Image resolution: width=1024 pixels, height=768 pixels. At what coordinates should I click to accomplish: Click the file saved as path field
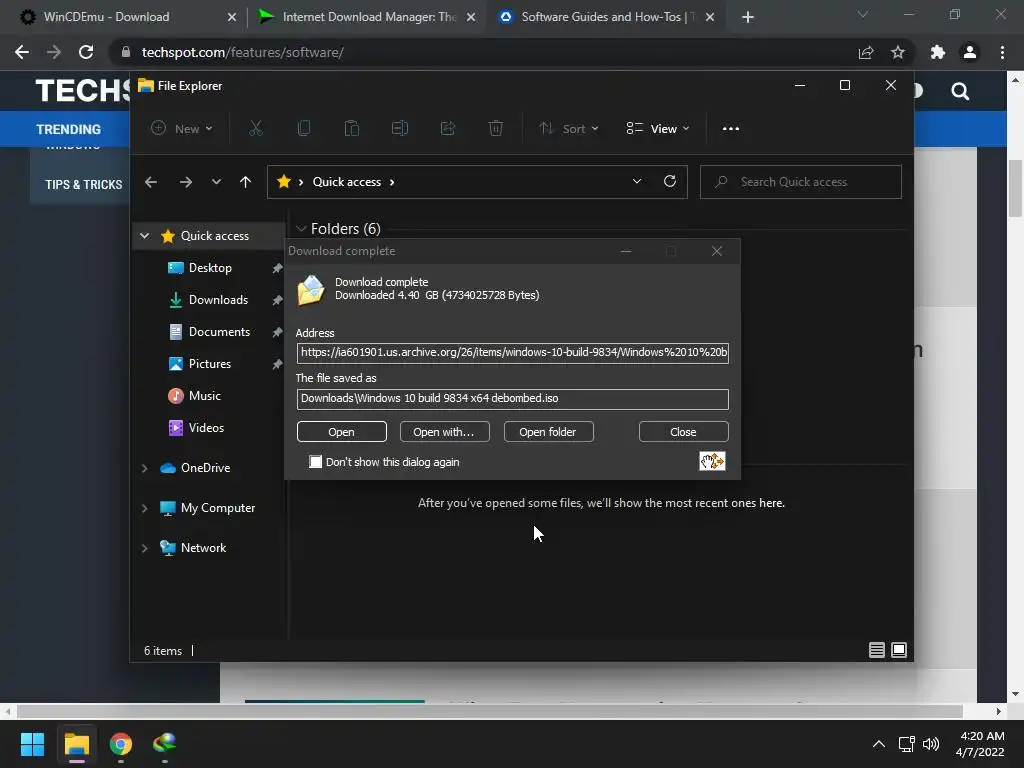(x=513, y=398)
